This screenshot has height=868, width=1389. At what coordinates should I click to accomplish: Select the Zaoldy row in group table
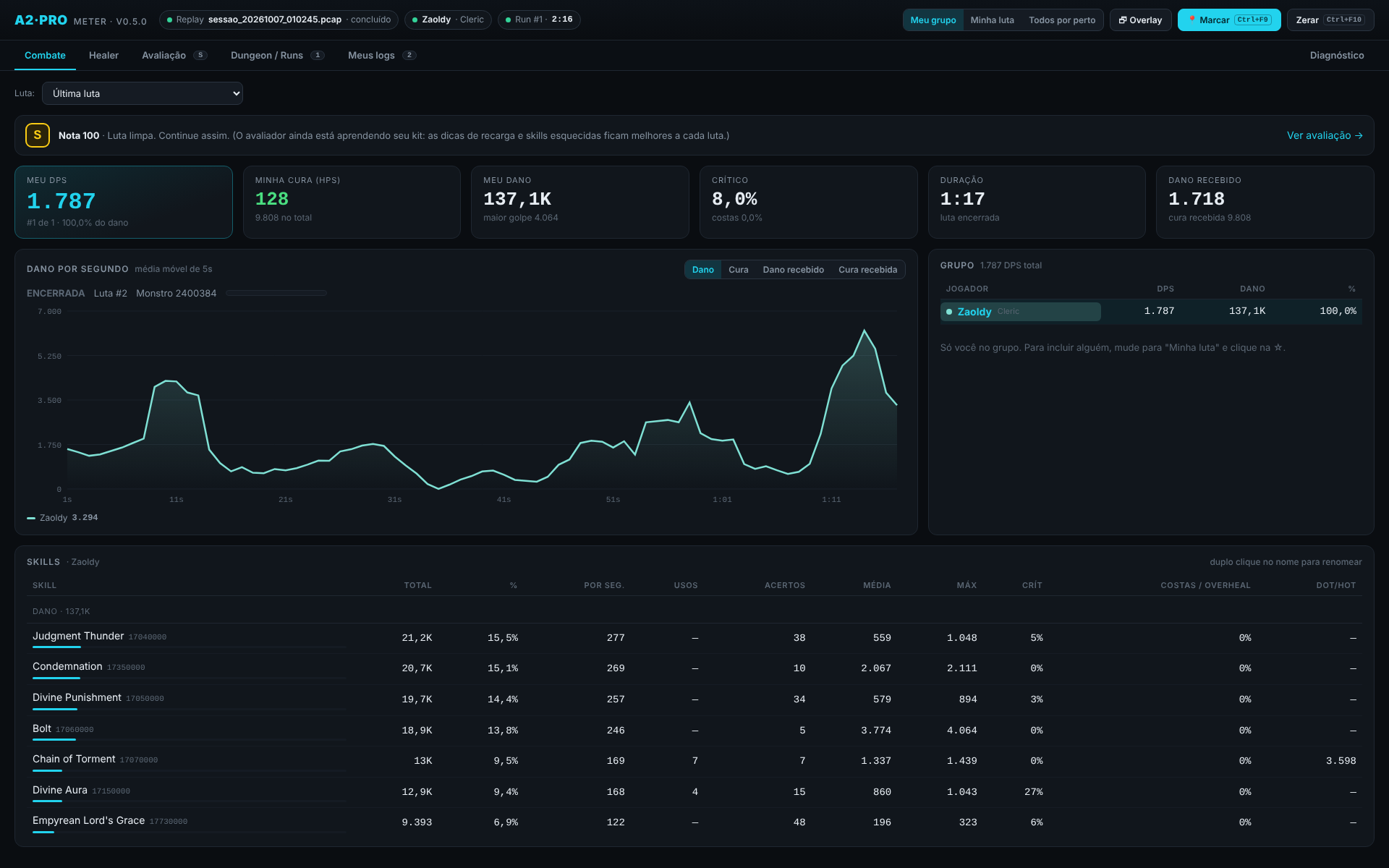[1151, 311]
